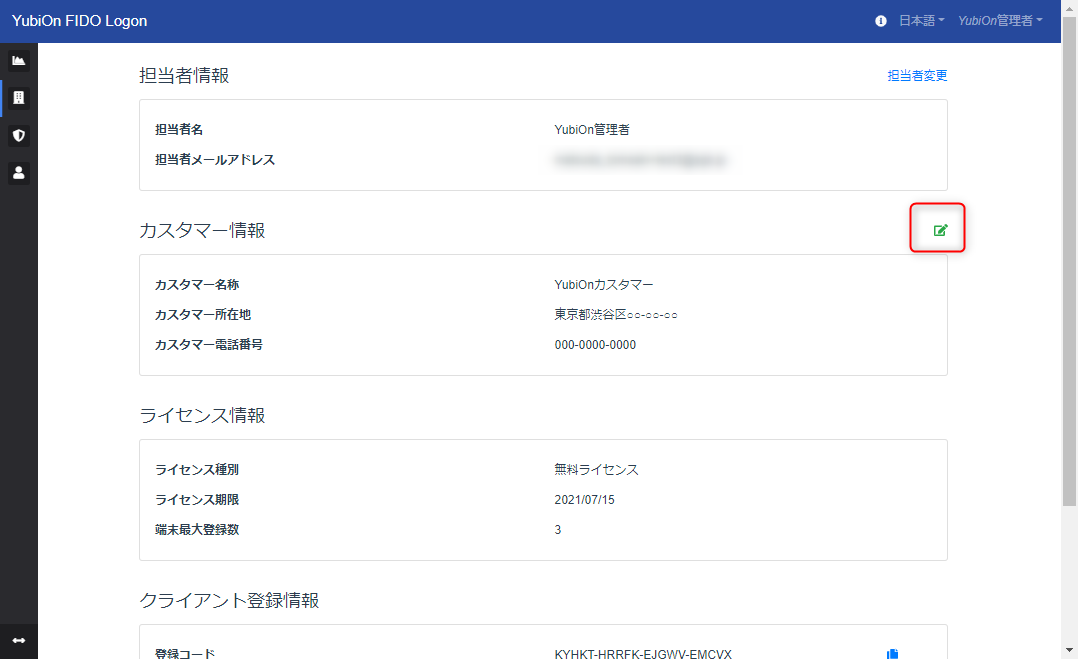1078x659 pixels.
Task: Click the カスタマー名称 label
Action: [197, 284]
